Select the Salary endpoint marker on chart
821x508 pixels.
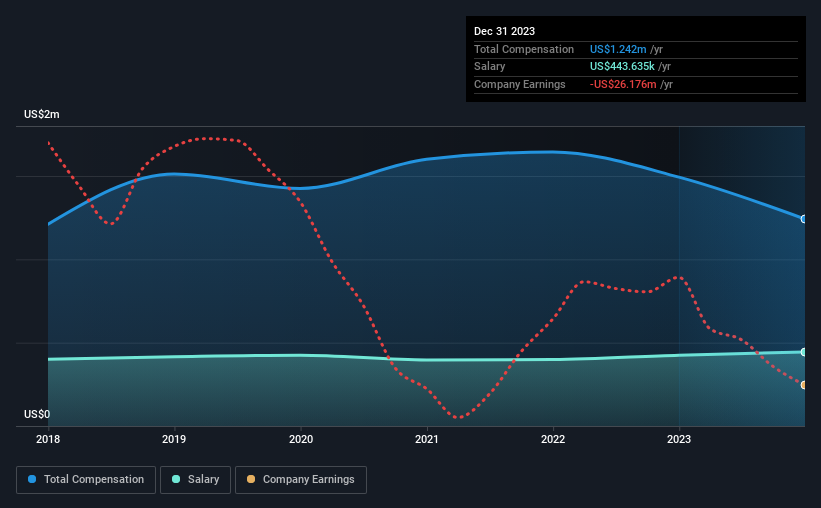[x=804, y=352]
